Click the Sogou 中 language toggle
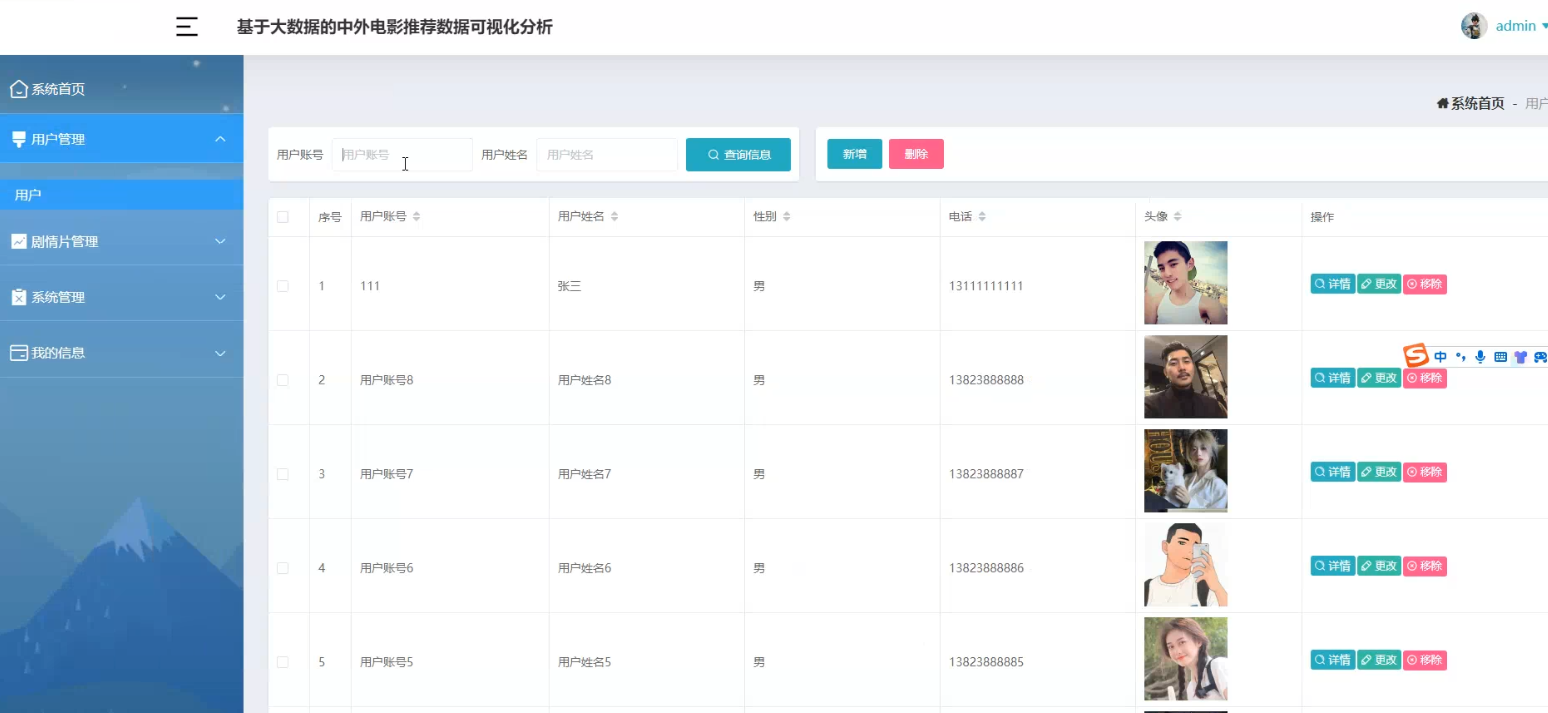This screenshot has width=1548, height=713. pyautogui.click(x=1441, y=357)
